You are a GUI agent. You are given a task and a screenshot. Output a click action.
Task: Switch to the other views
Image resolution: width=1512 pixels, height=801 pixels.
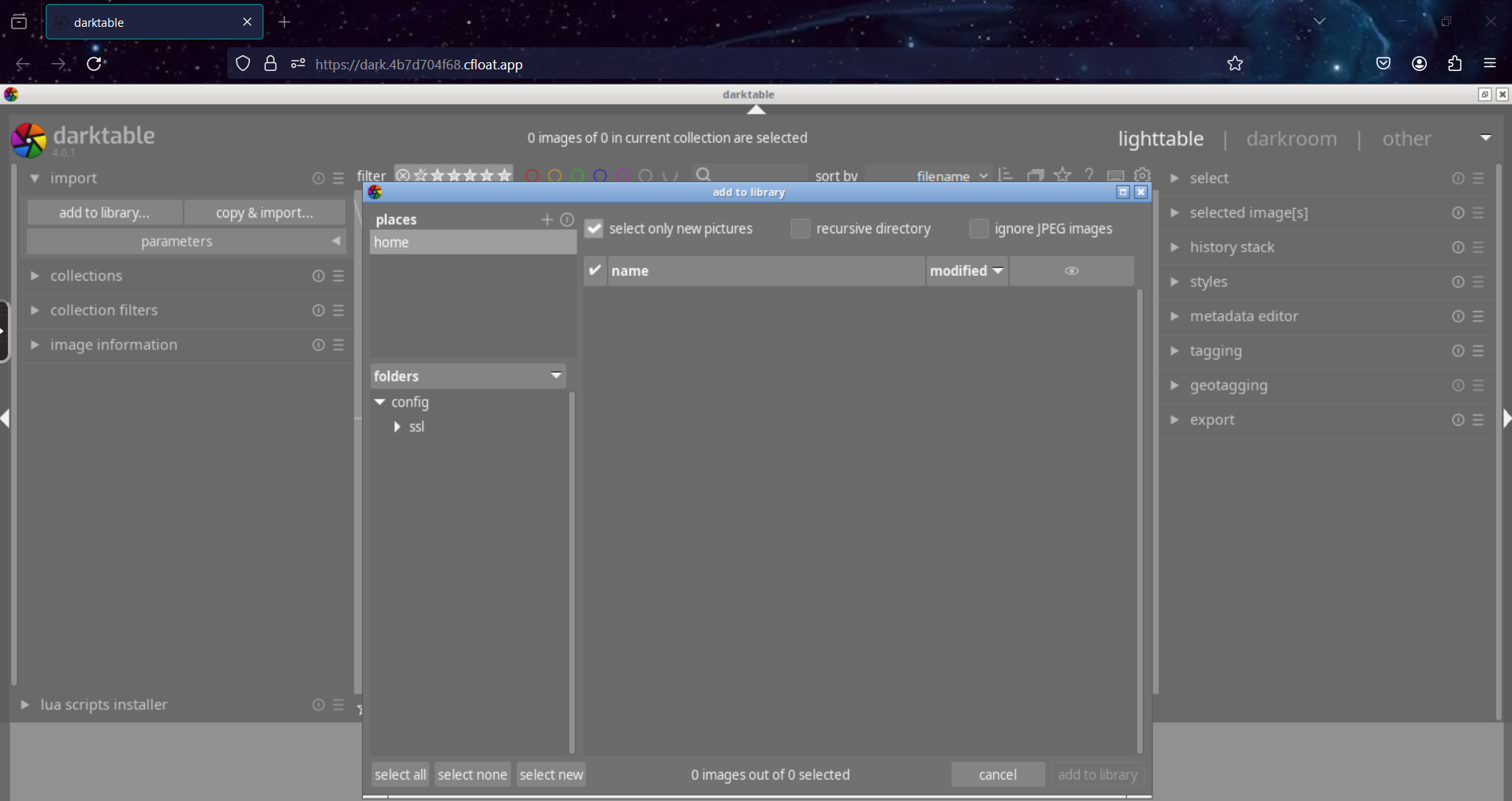(1406, 139)
